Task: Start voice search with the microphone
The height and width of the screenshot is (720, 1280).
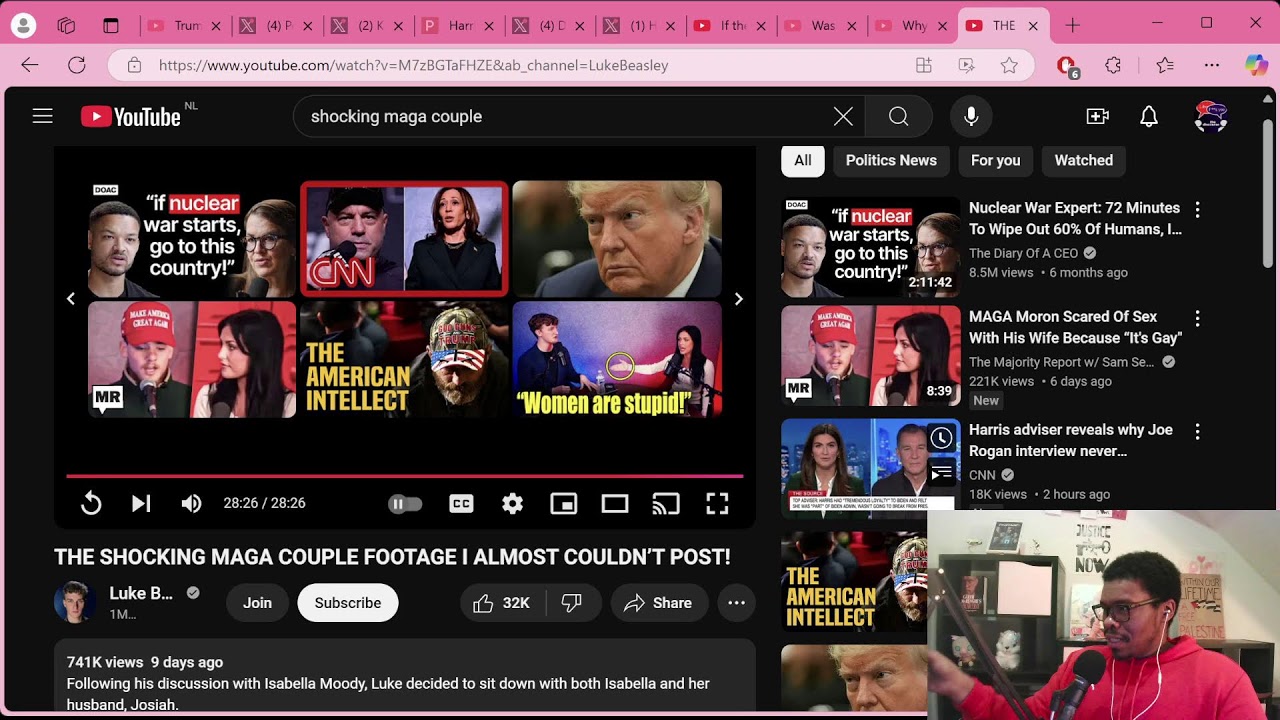Action: click(x=970, y=117)
